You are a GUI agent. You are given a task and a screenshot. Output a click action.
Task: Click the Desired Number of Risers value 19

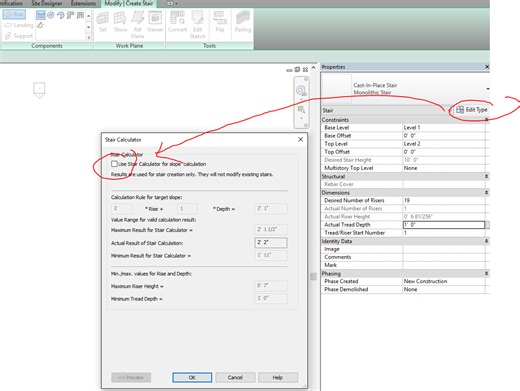[444, 200]
